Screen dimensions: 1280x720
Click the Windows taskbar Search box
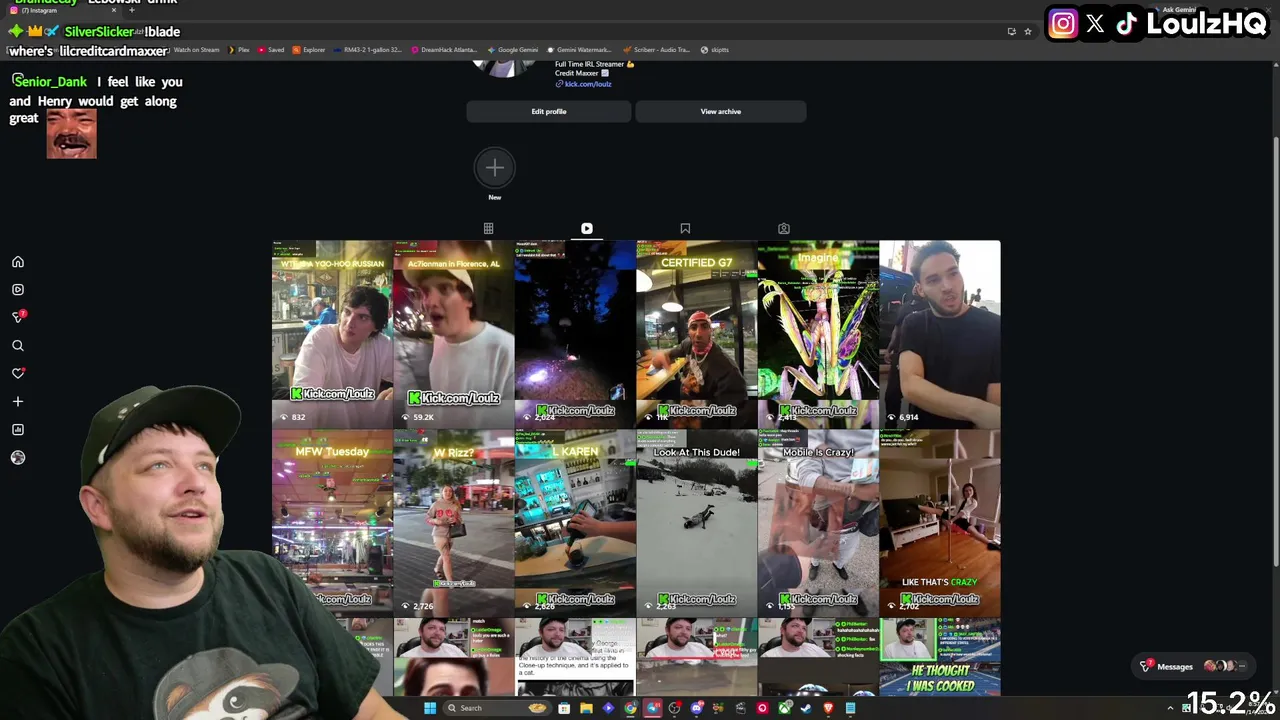pos(496,708)
